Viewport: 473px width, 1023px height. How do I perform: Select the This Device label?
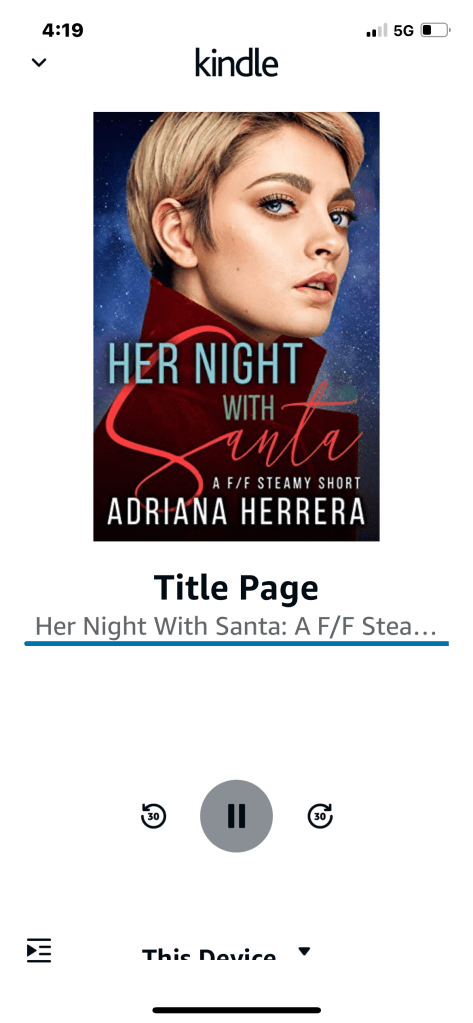tap(209, 954)
